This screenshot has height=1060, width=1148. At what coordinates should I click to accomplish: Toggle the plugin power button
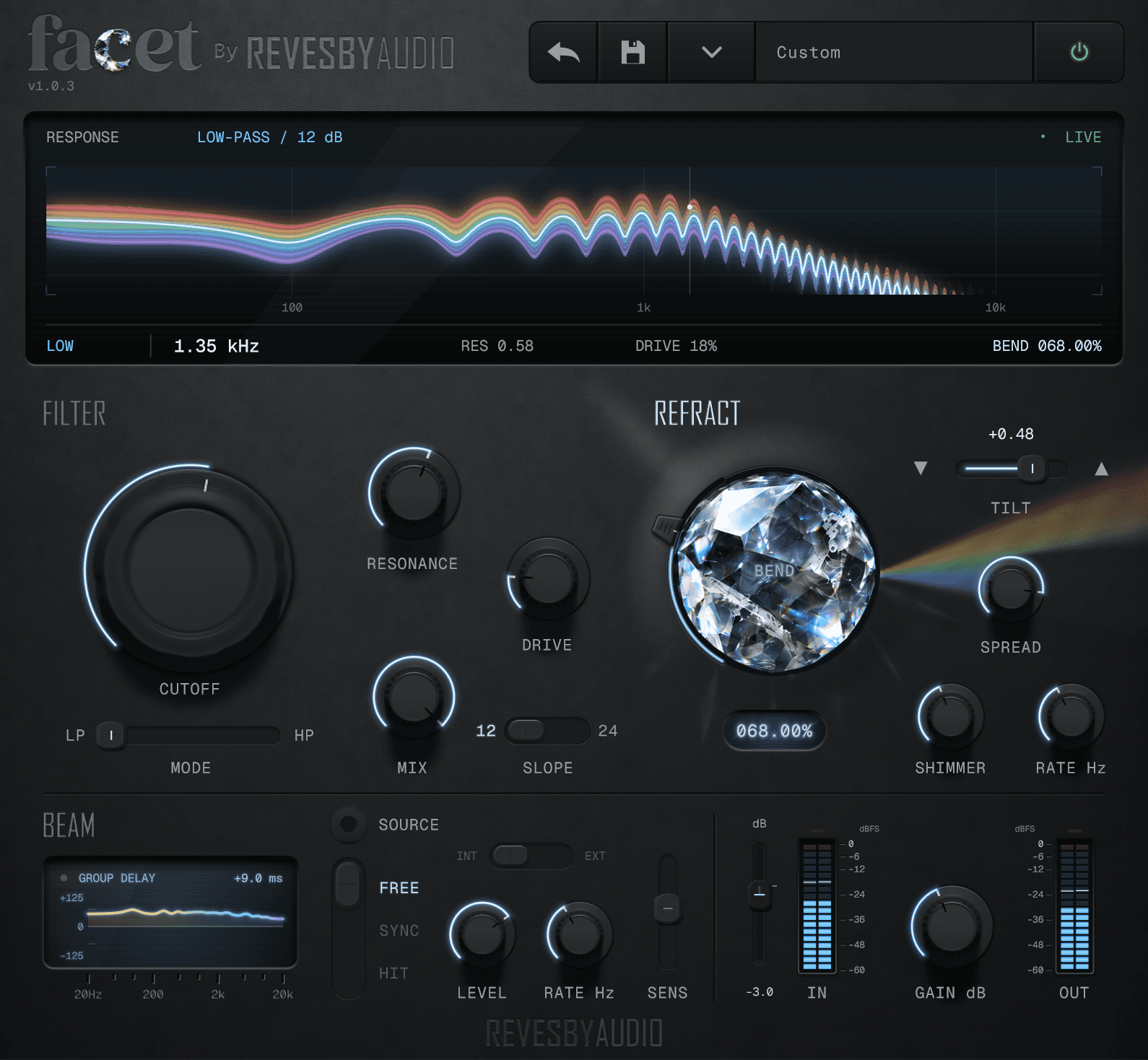(1079, 52)
